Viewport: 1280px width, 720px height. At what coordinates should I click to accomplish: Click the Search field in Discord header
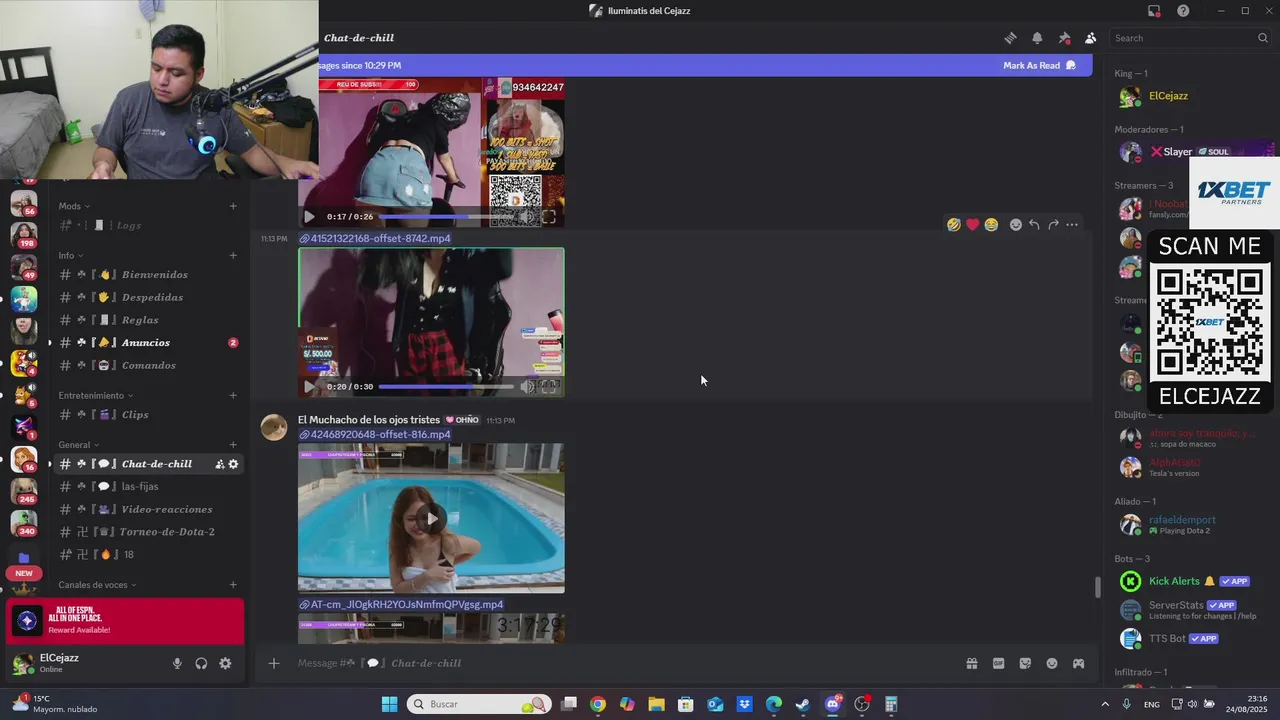[1190, 38]
